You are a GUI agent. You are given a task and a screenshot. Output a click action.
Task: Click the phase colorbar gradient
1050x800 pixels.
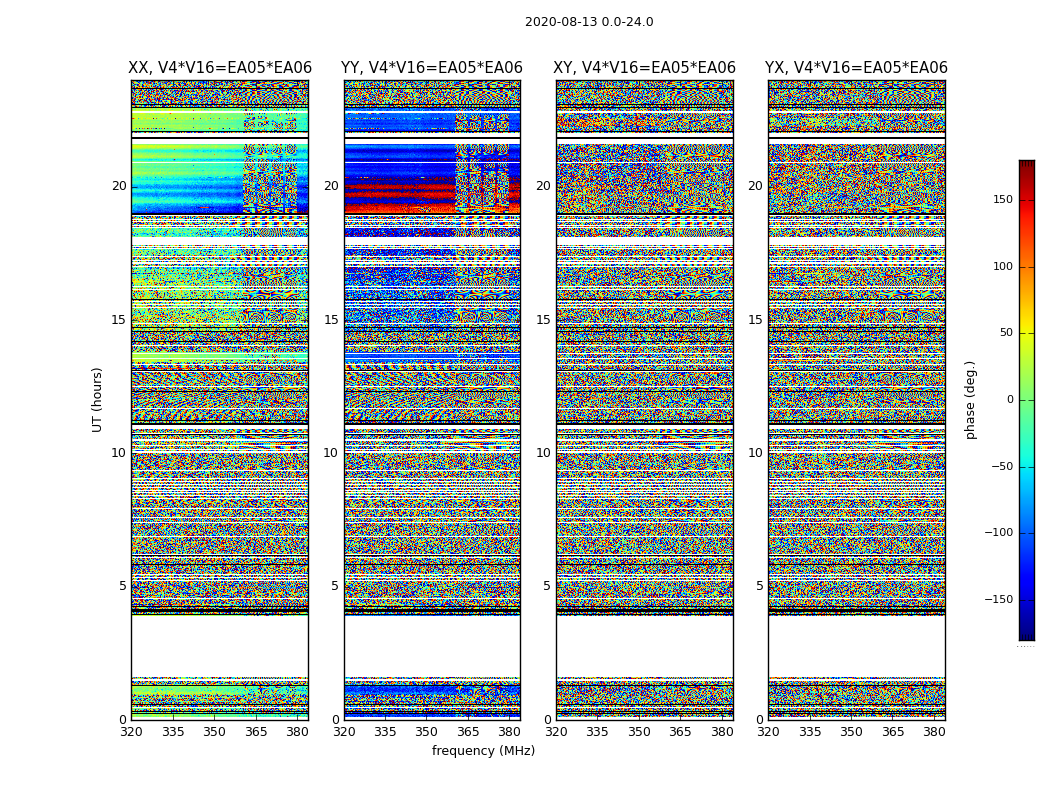coord(1027,400)
